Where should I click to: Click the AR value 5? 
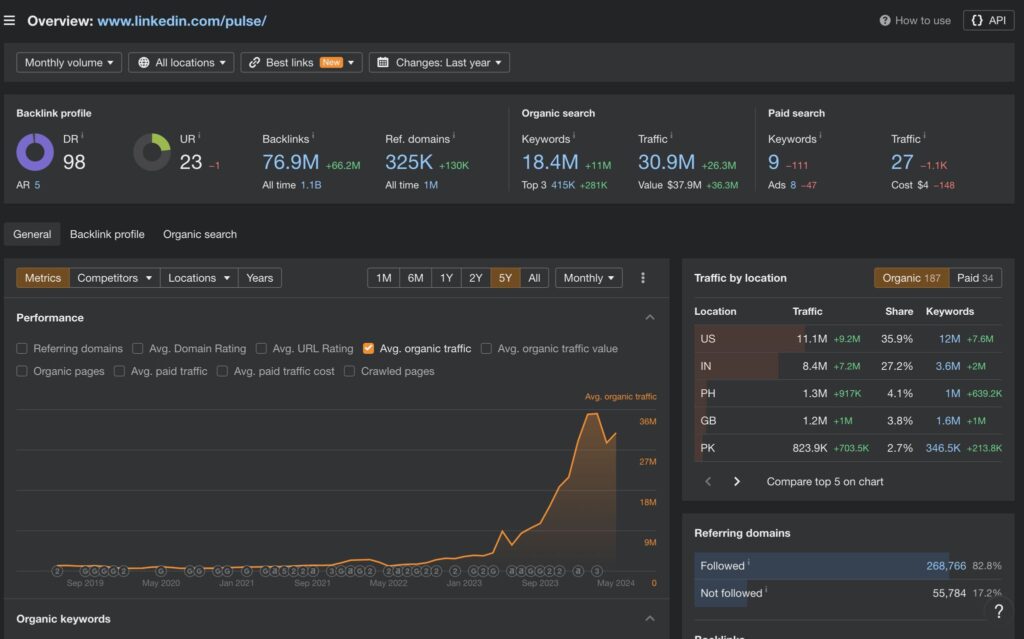(37, 185)
